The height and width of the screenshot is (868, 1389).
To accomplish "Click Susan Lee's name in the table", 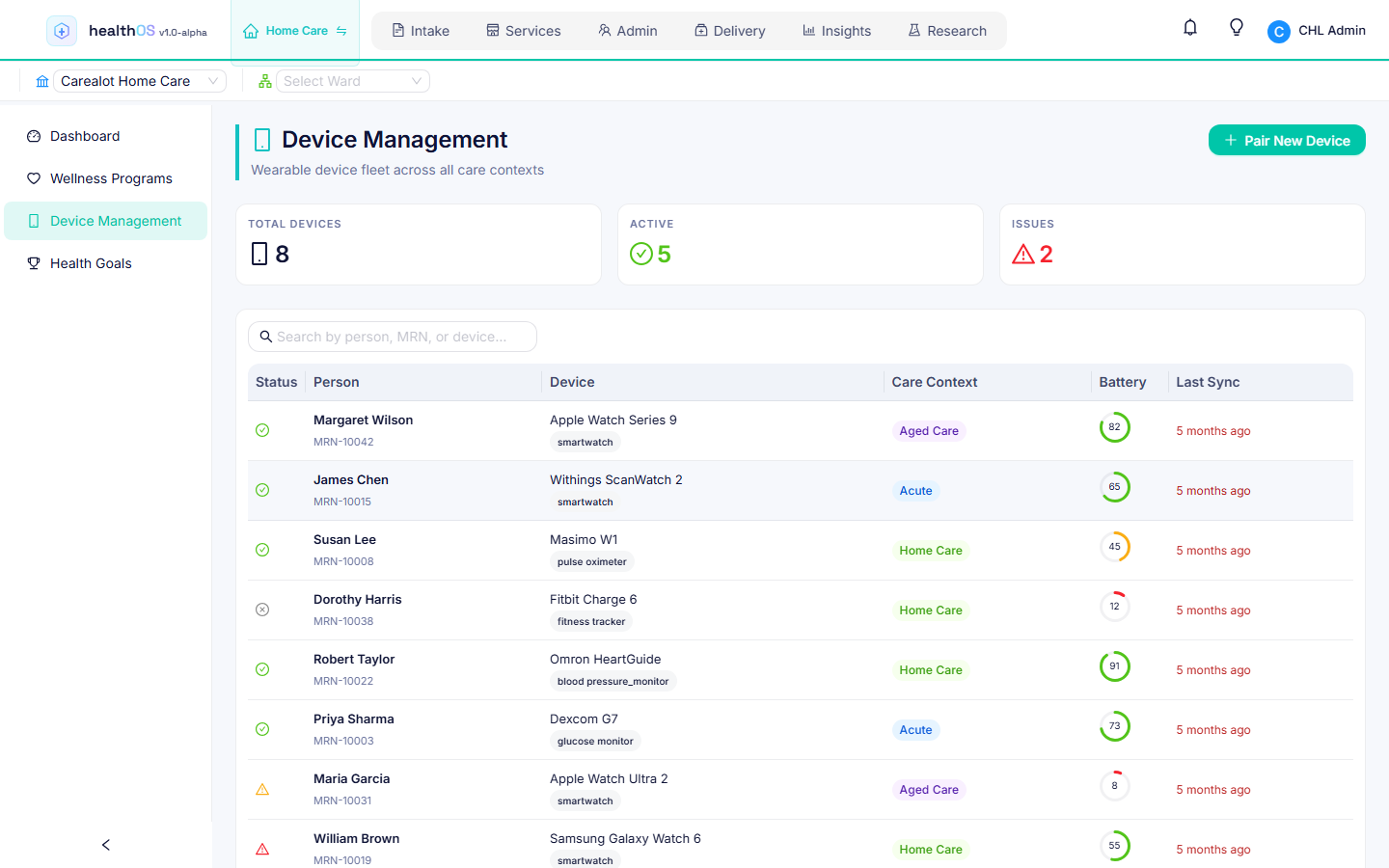I will [x=344, y=540].
